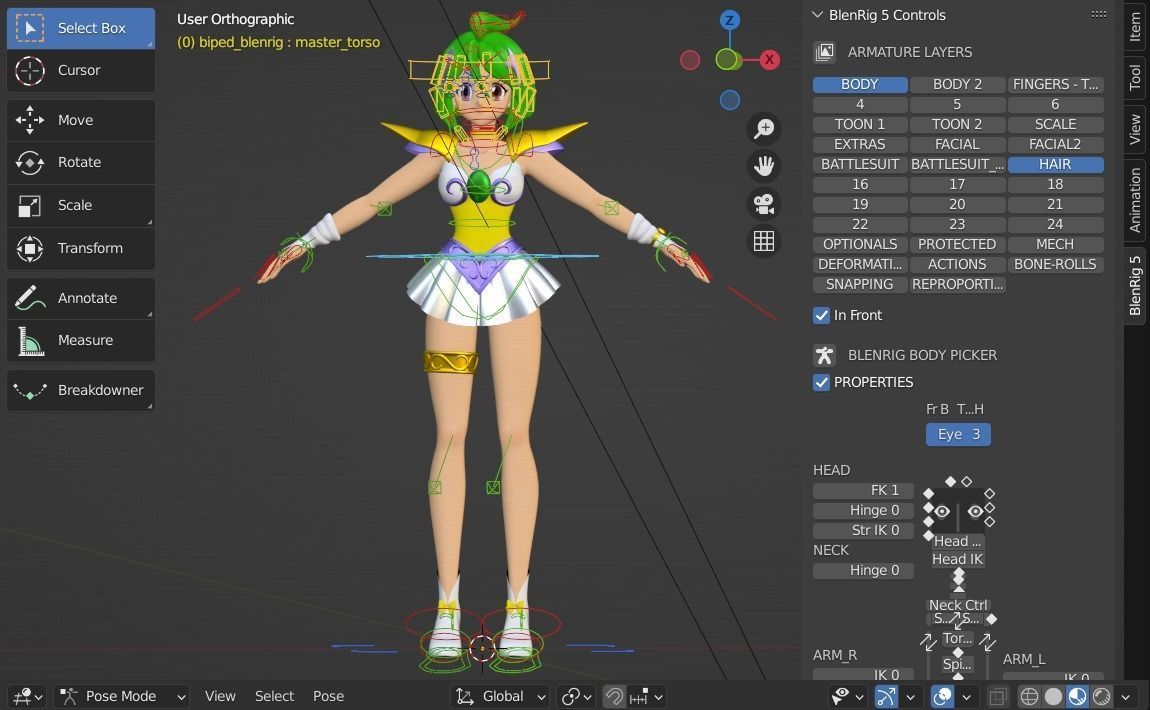Adjust the HEAD Hinge 0 slider
Image resolution: width=1150 pixels, height=710 pixels.
(863, 510)
